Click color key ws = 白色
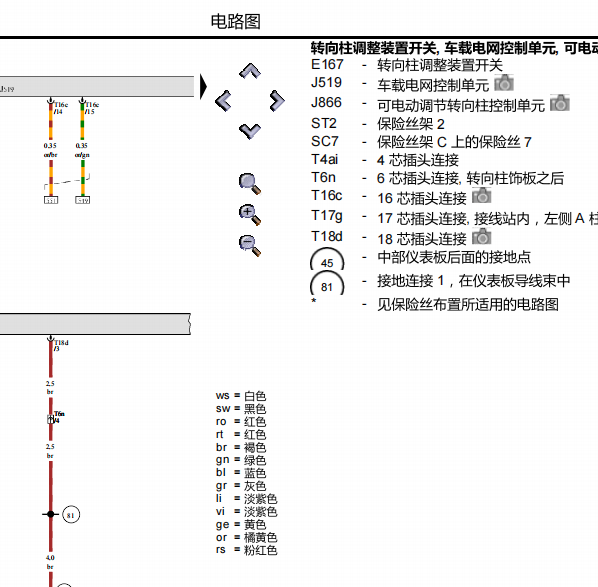Screen dimensions: 598x587 click(241, 396)
